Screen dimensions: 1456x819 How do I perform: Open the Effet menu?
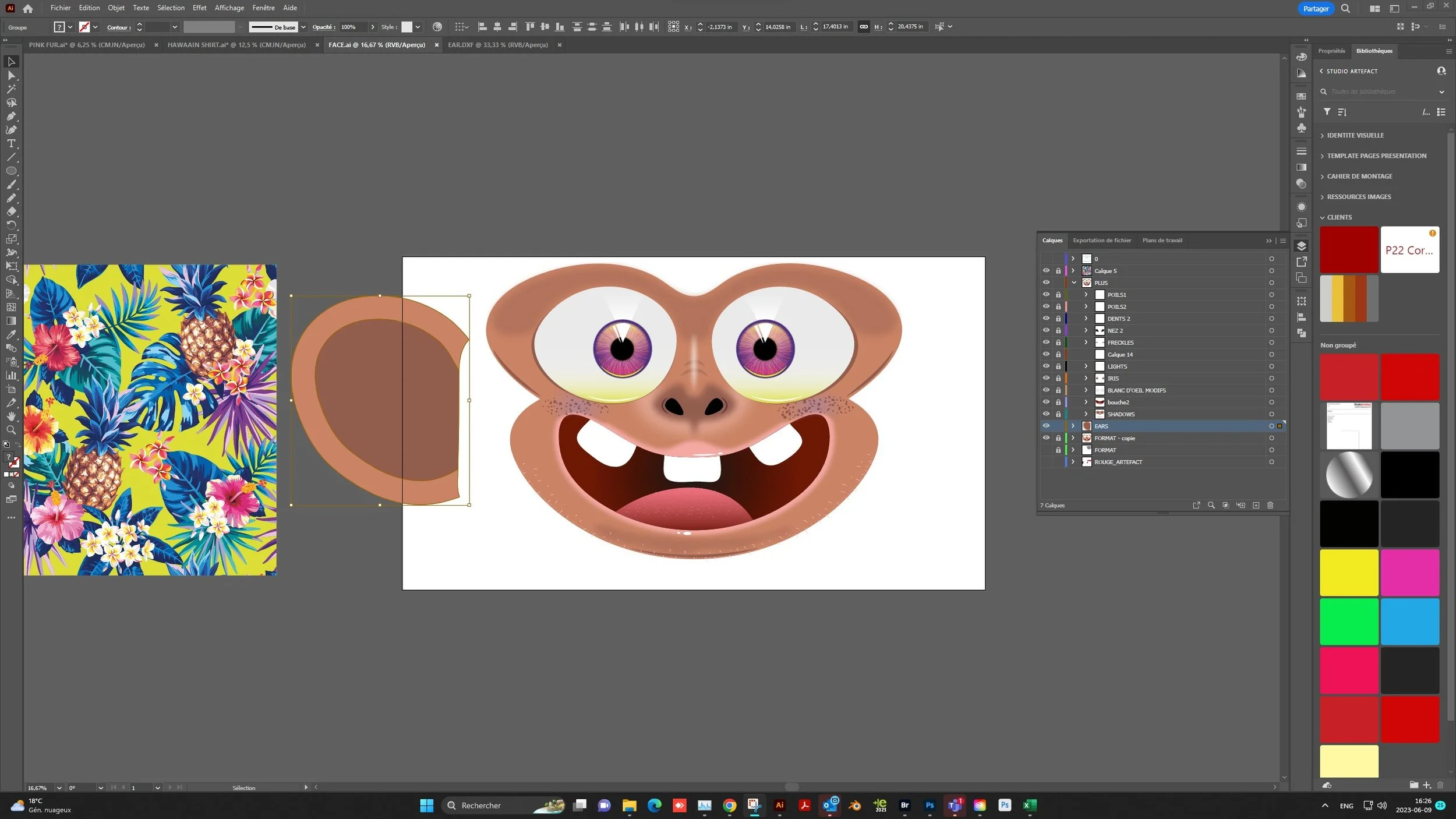(x=199, y=8)
